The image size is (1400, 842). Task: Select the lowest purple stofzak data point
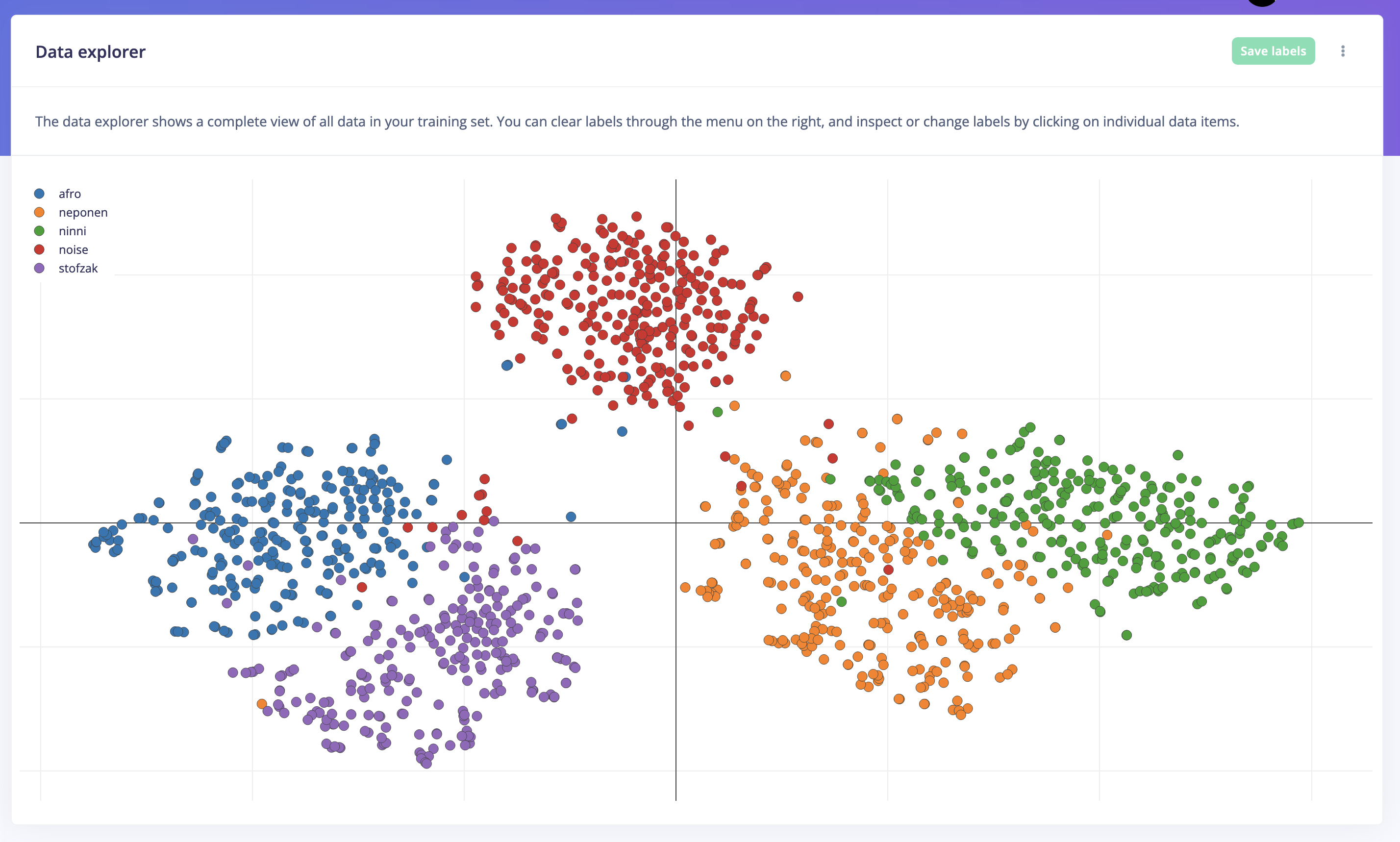pyautogui.click(x=426, y=764)
